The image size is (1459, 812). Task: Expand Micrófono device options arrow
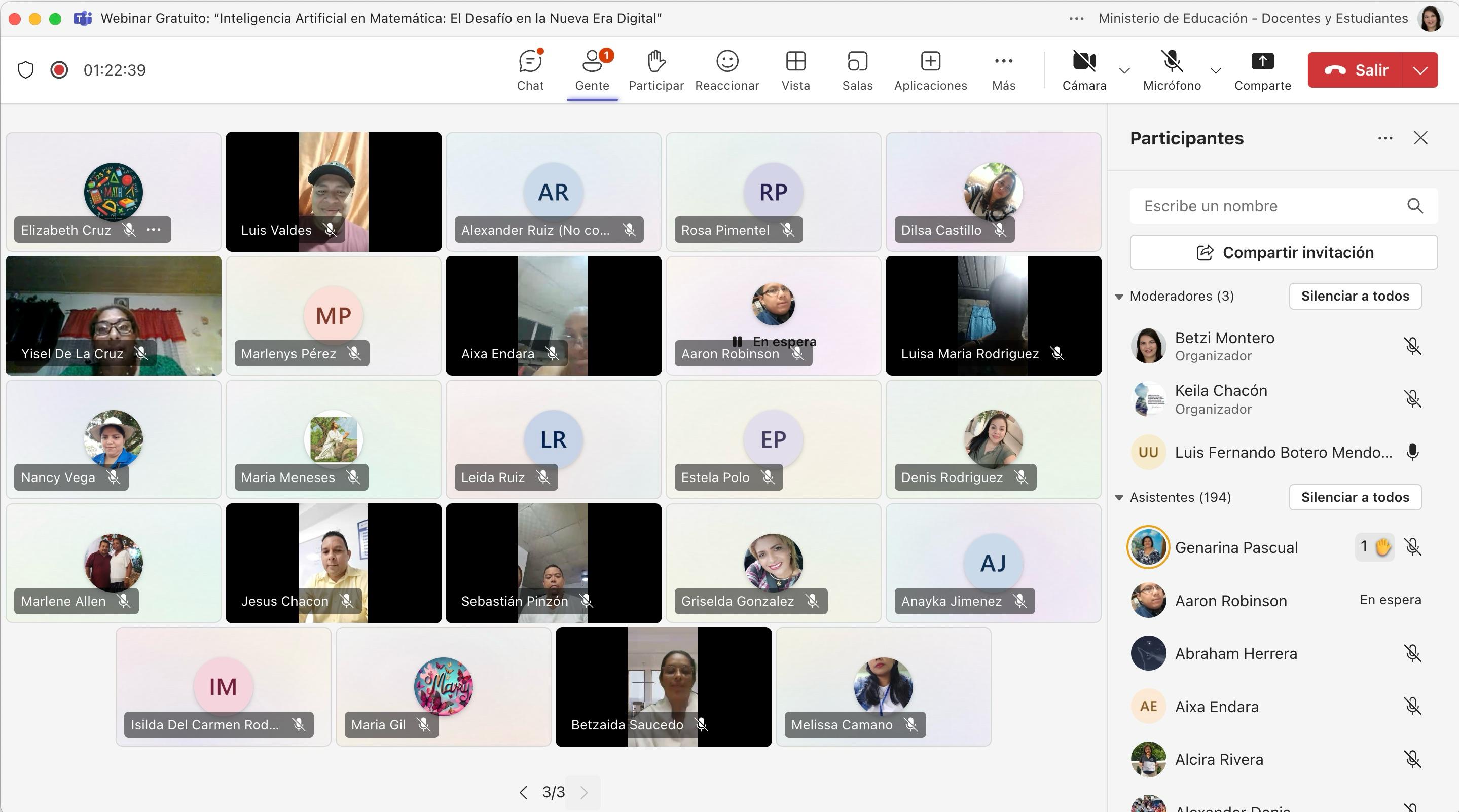point(1216,71)
